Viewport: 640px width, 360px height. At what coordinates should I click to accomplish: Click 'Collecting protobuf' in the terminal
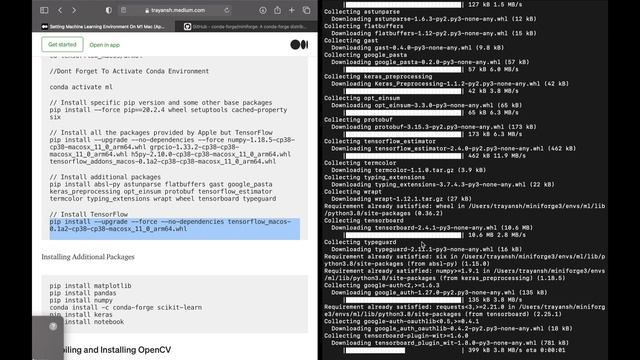pyautogui.click(x=358, y=120)
